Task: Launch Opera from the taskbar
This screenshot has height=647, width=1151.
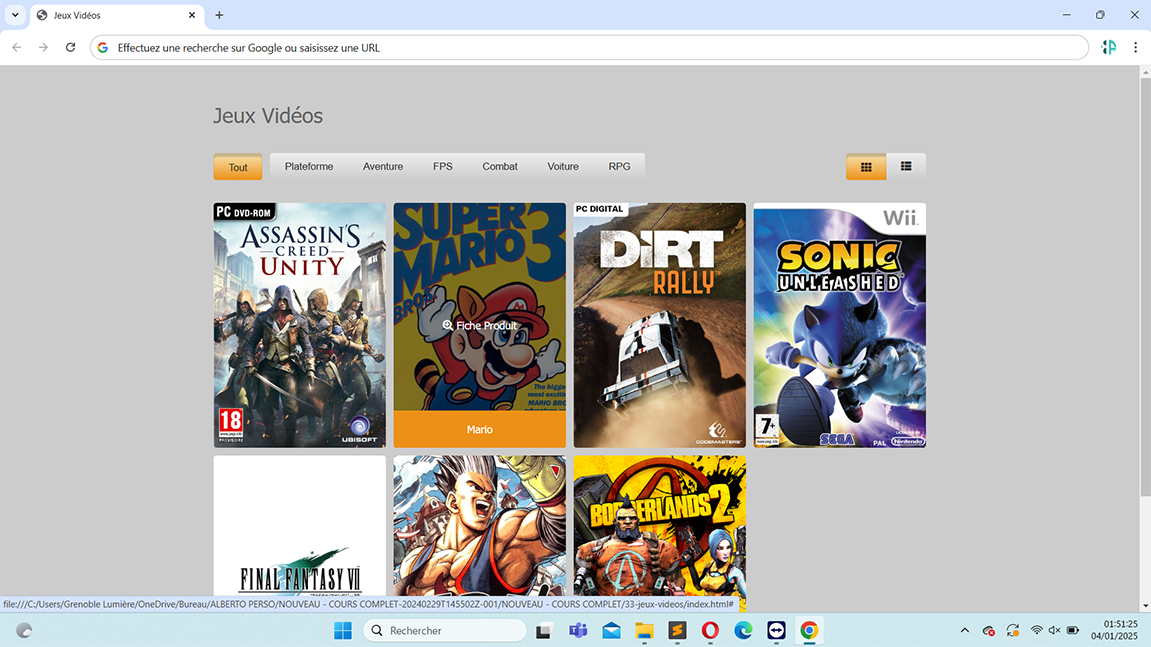Action: click(709, 630)
